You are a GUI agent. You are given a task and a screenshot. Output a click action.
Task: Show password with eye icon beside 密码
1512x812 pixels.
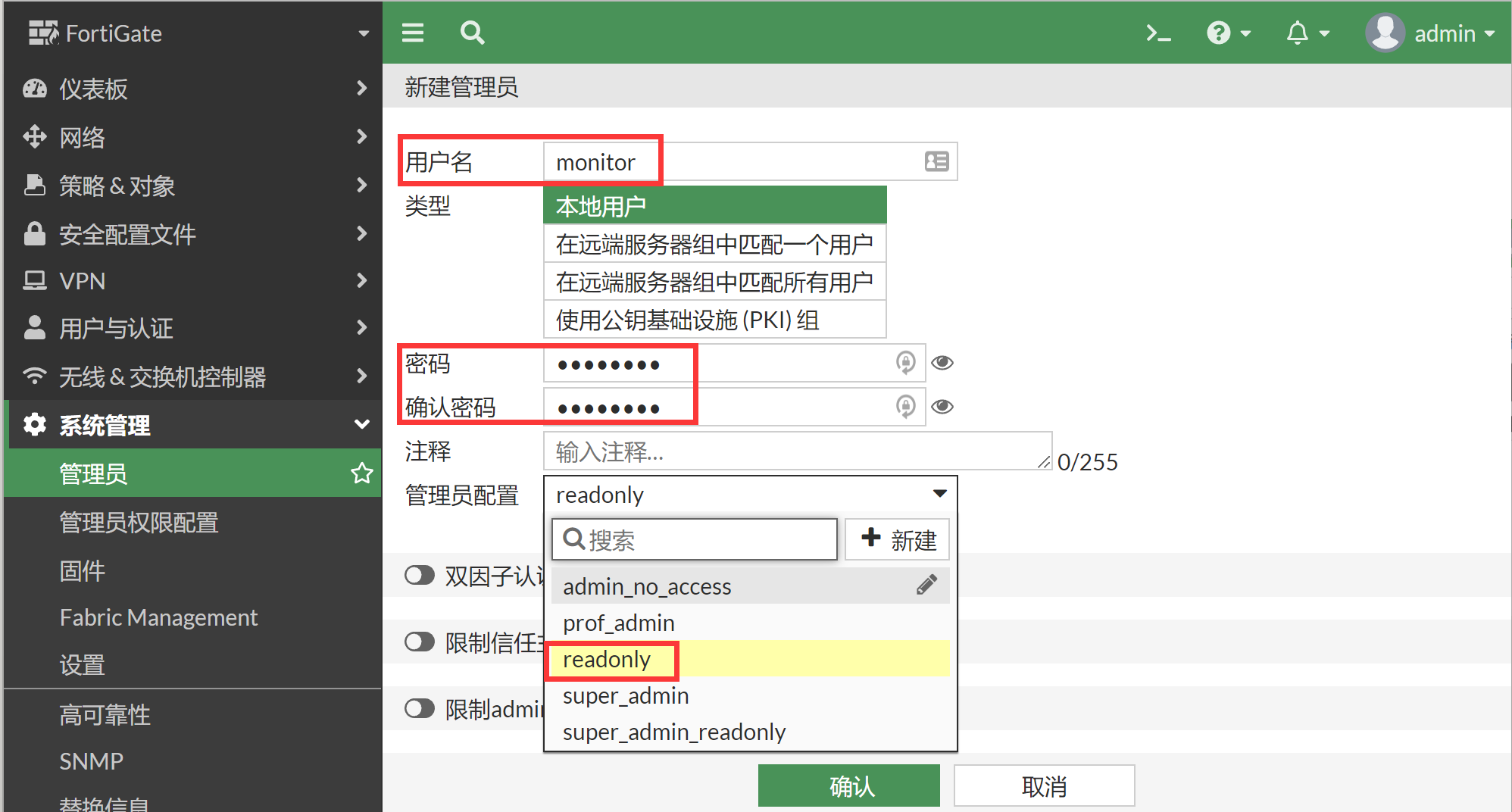[942, 363]
